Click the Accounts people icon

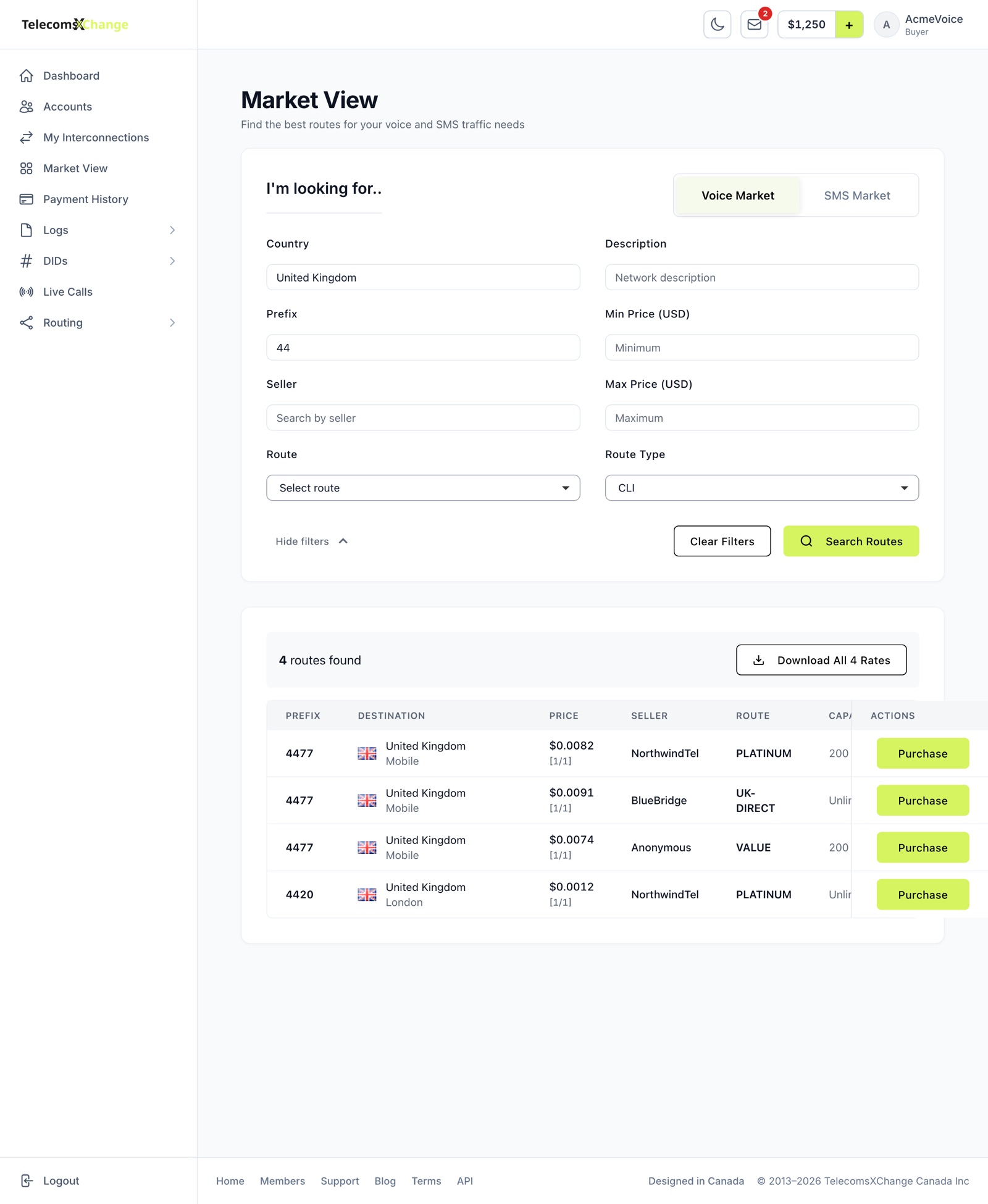pyautogui.click(x=26, y=107)
